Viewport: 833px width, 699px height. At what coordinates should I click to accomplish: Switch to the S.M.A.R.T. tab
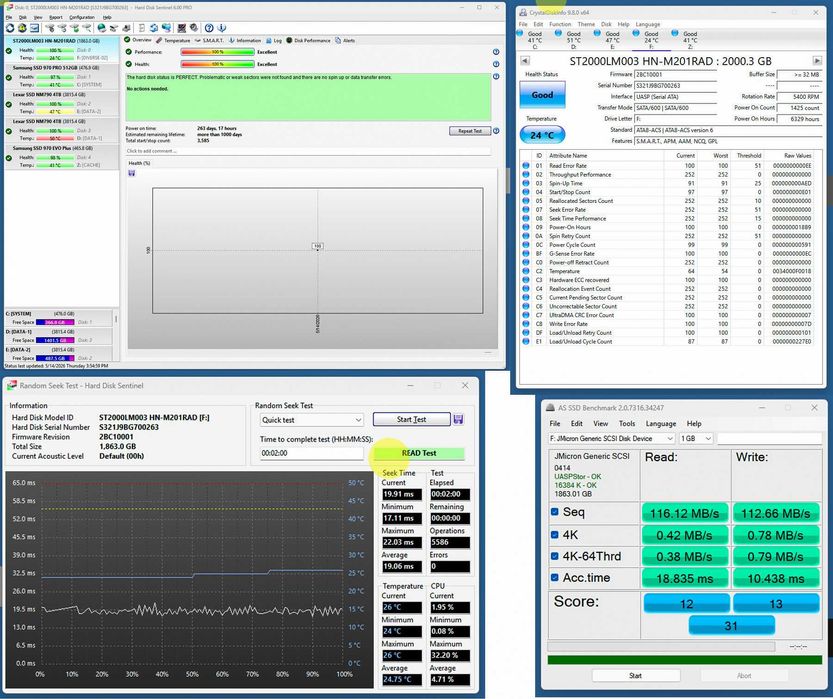point(209,40)
